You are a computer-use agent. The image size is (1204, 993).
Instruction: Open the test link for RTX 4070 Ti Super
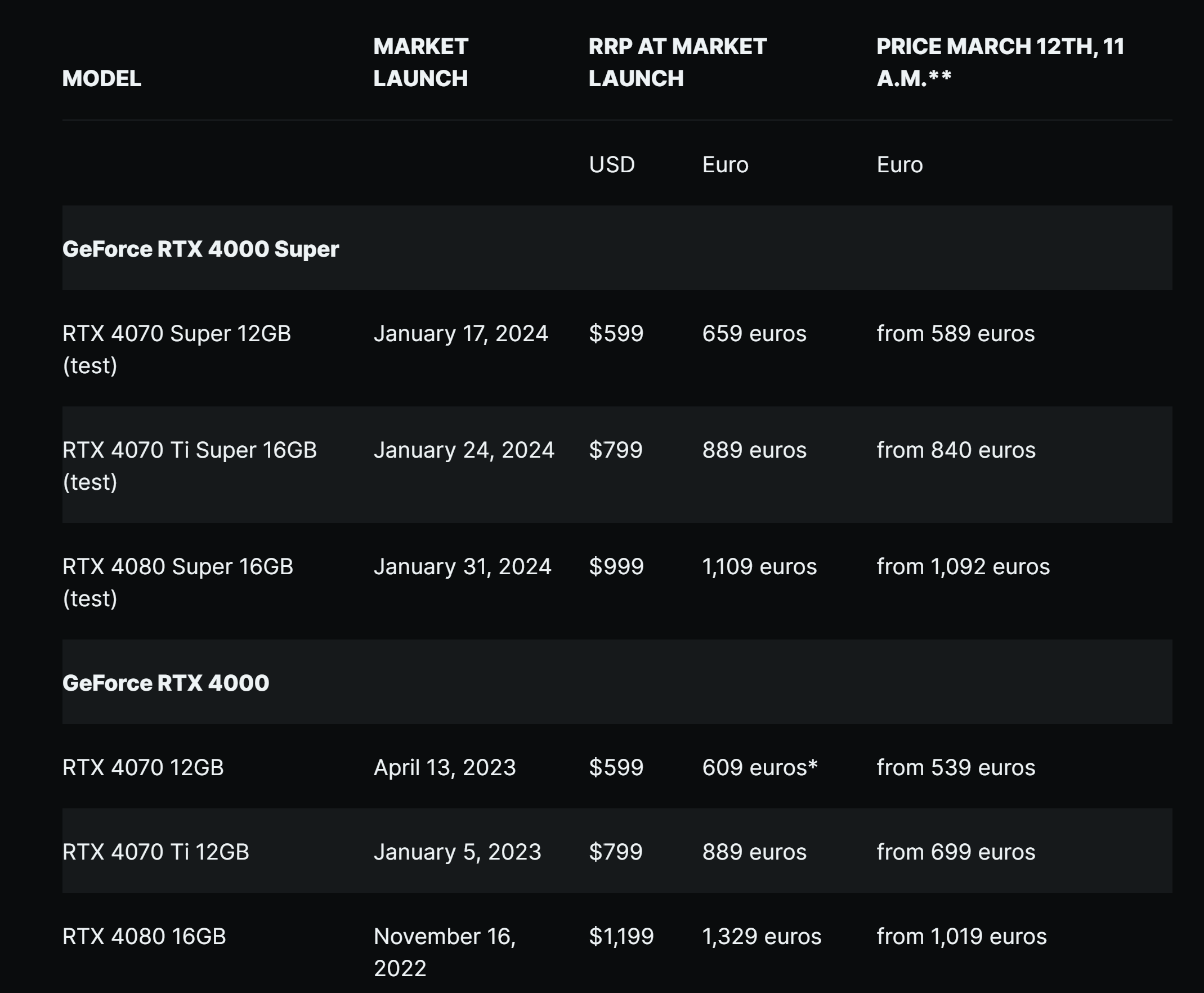(x=90, y=482)
